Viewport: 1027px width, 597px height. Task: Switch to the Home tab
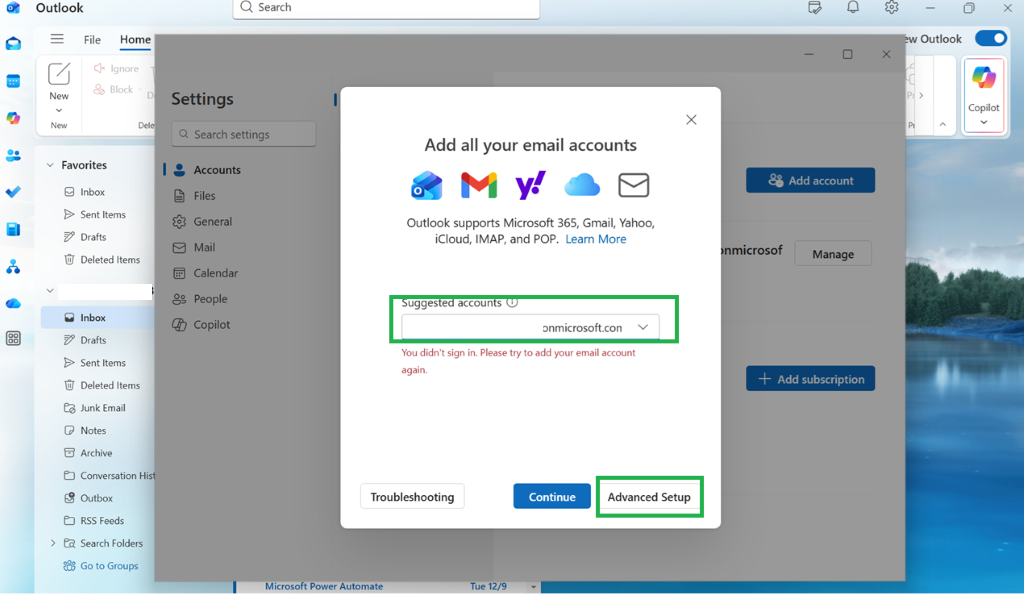[x=135, y=40]
